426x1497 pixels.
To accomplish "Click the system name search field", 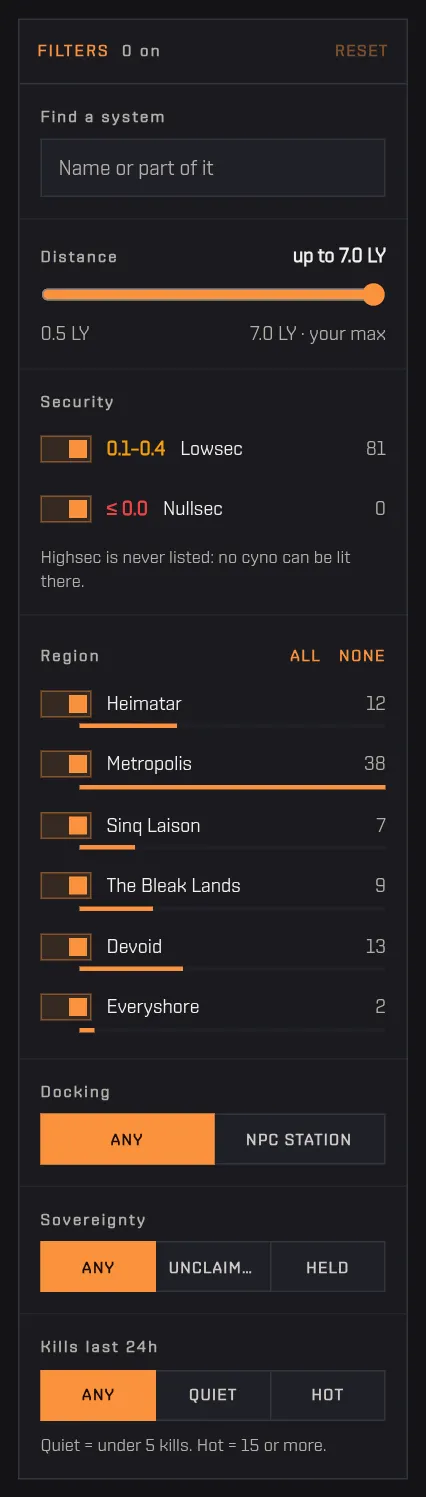I will pyautogui.click(x=213, y=168).
